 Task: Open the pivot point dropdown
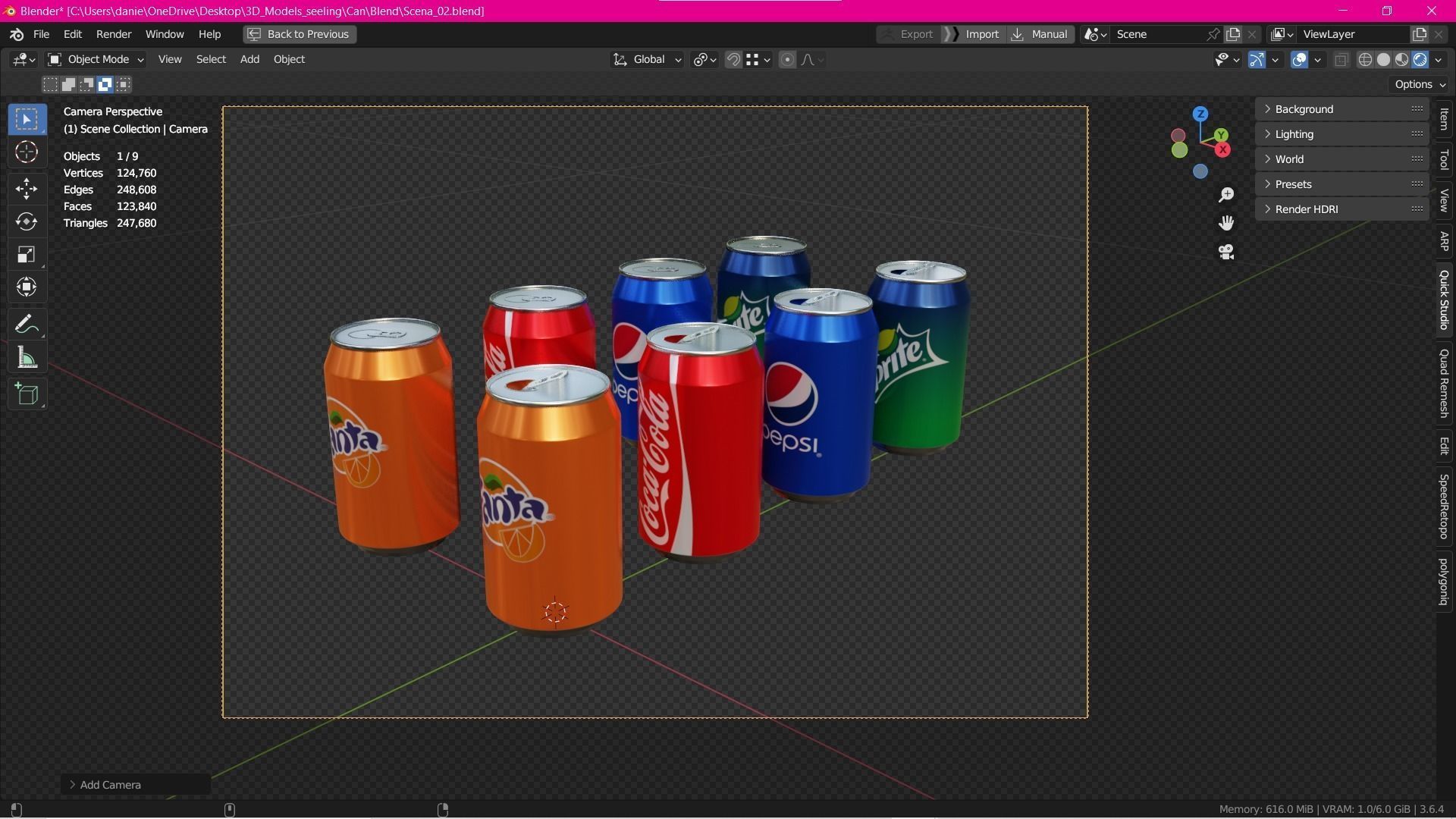pos(704,59)
